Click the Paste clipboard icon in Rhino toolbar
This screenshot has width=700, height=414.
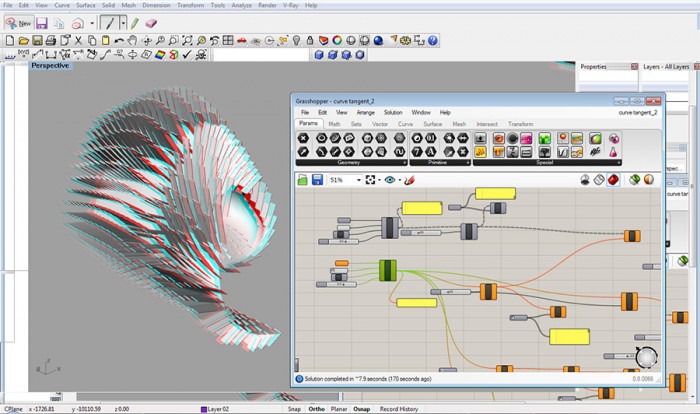pyautogui.click(x=105, y=41)
